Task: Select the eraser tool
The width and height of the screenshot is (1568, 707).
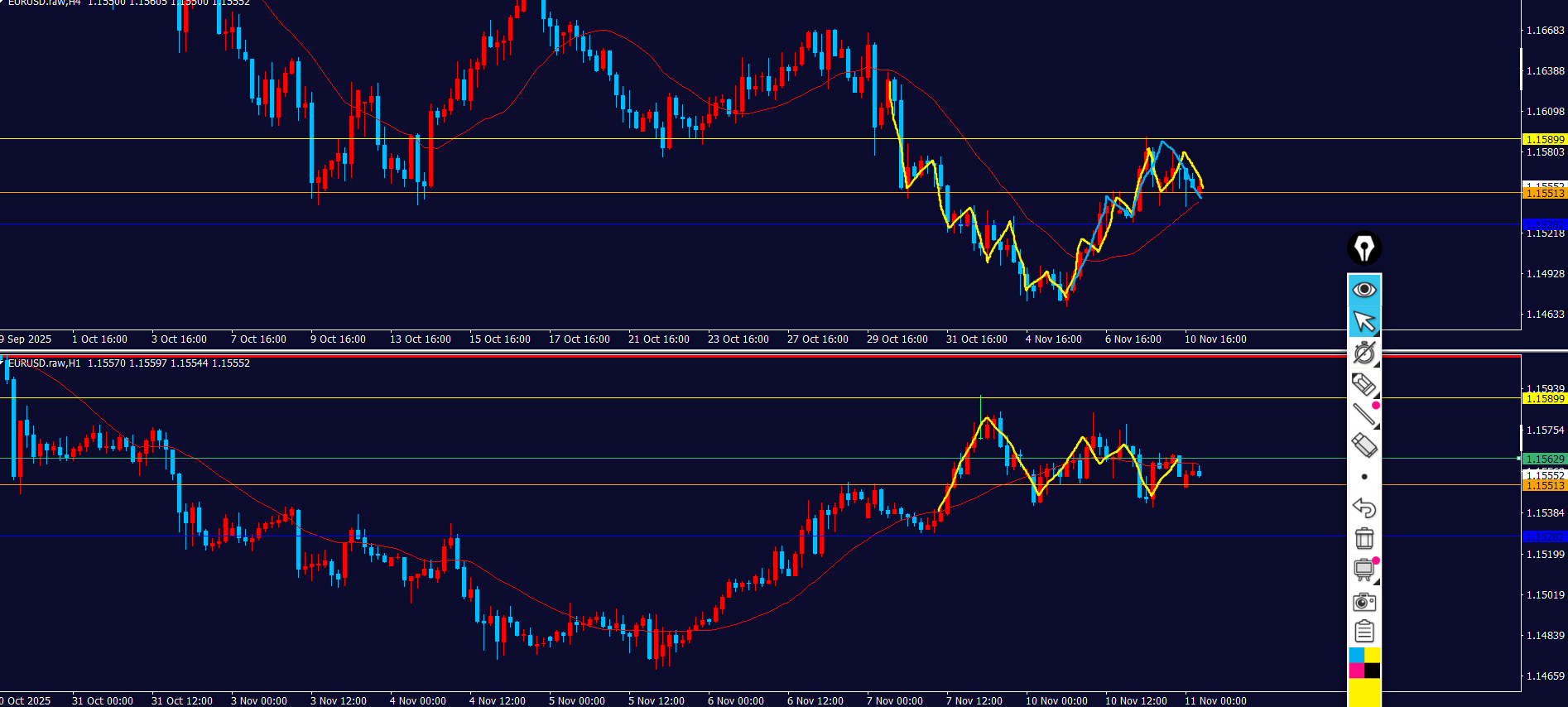Action: coord(1364,445)
